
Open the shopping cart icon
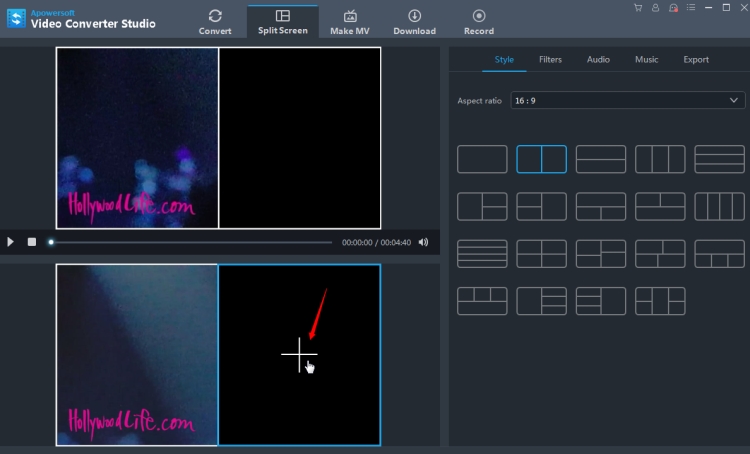coord(638,8)
